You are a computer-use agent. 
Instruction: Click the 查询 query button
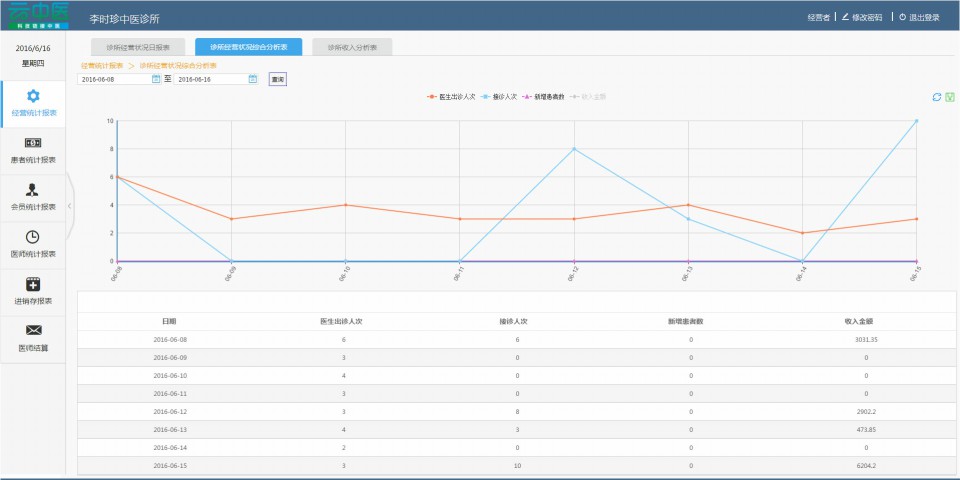tap(278, 79)
